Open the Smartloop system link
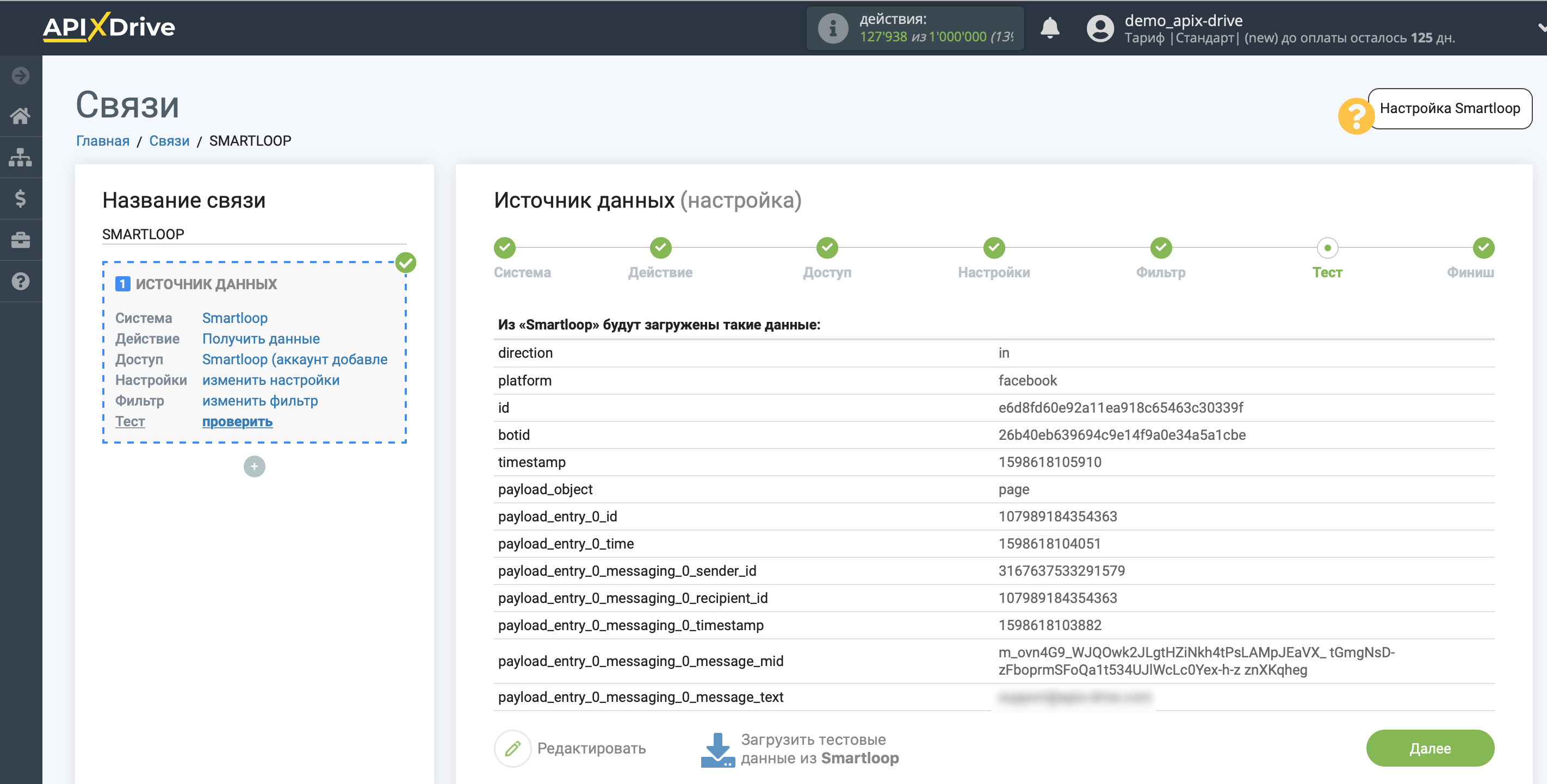The height and width of the screenshot is (784, 1547). pyautogui.click(x=235, y=318)
